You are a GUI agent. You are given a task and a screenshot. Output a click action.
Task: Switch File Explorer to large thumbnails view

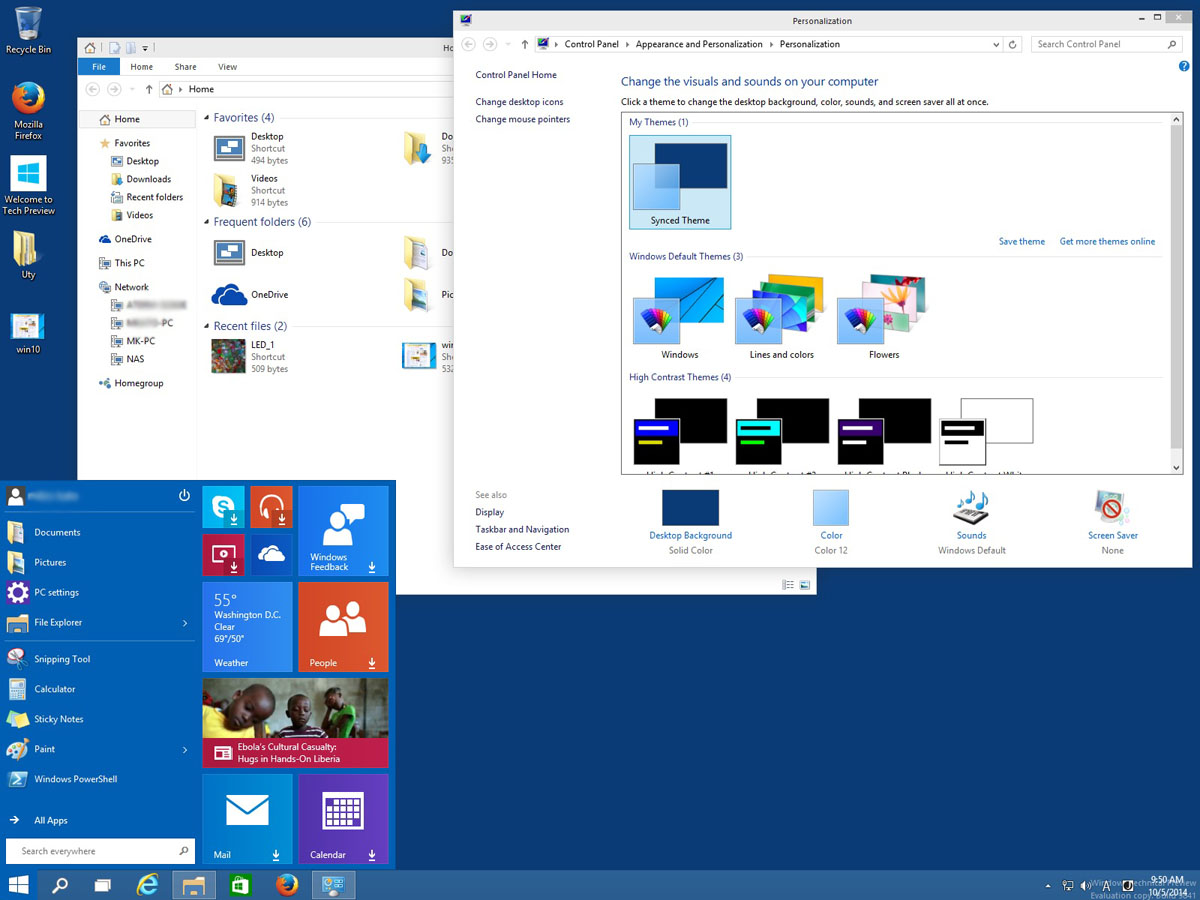[805, 585]
